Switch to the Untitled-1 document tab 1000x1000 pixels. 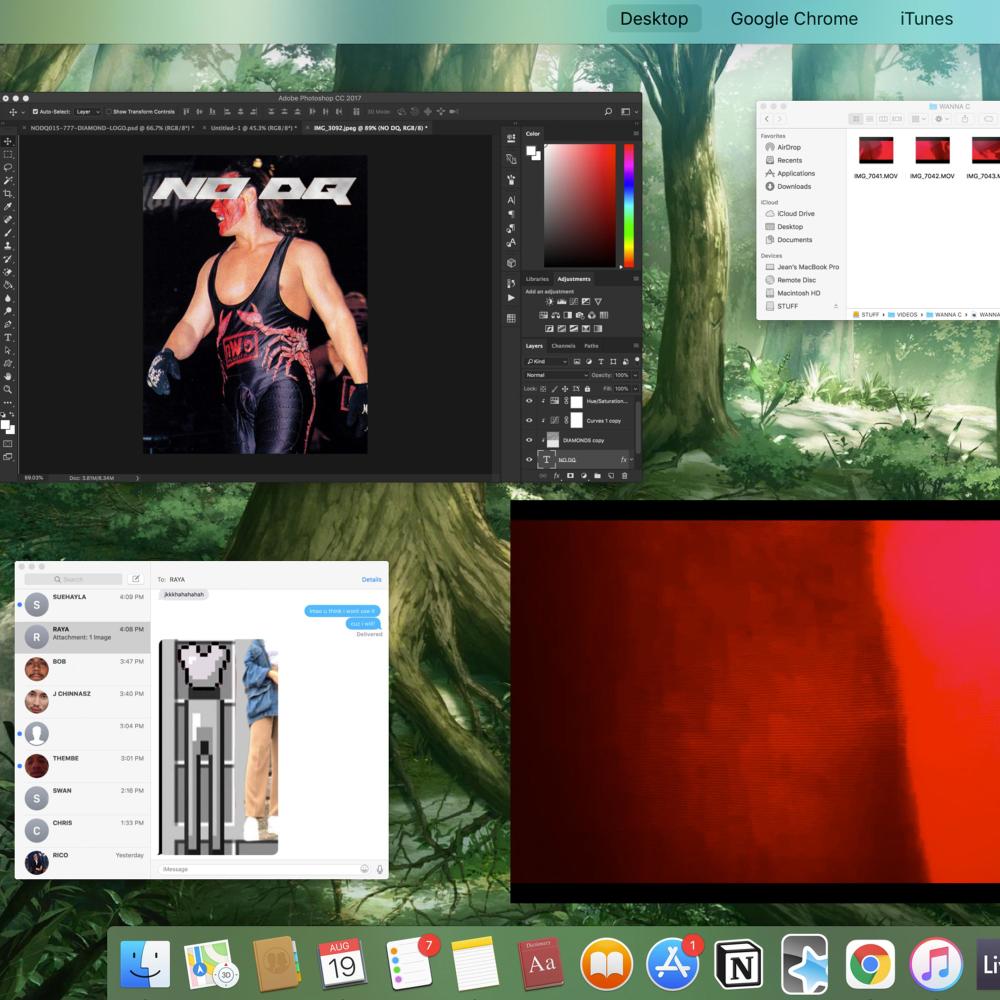(252, 128)
